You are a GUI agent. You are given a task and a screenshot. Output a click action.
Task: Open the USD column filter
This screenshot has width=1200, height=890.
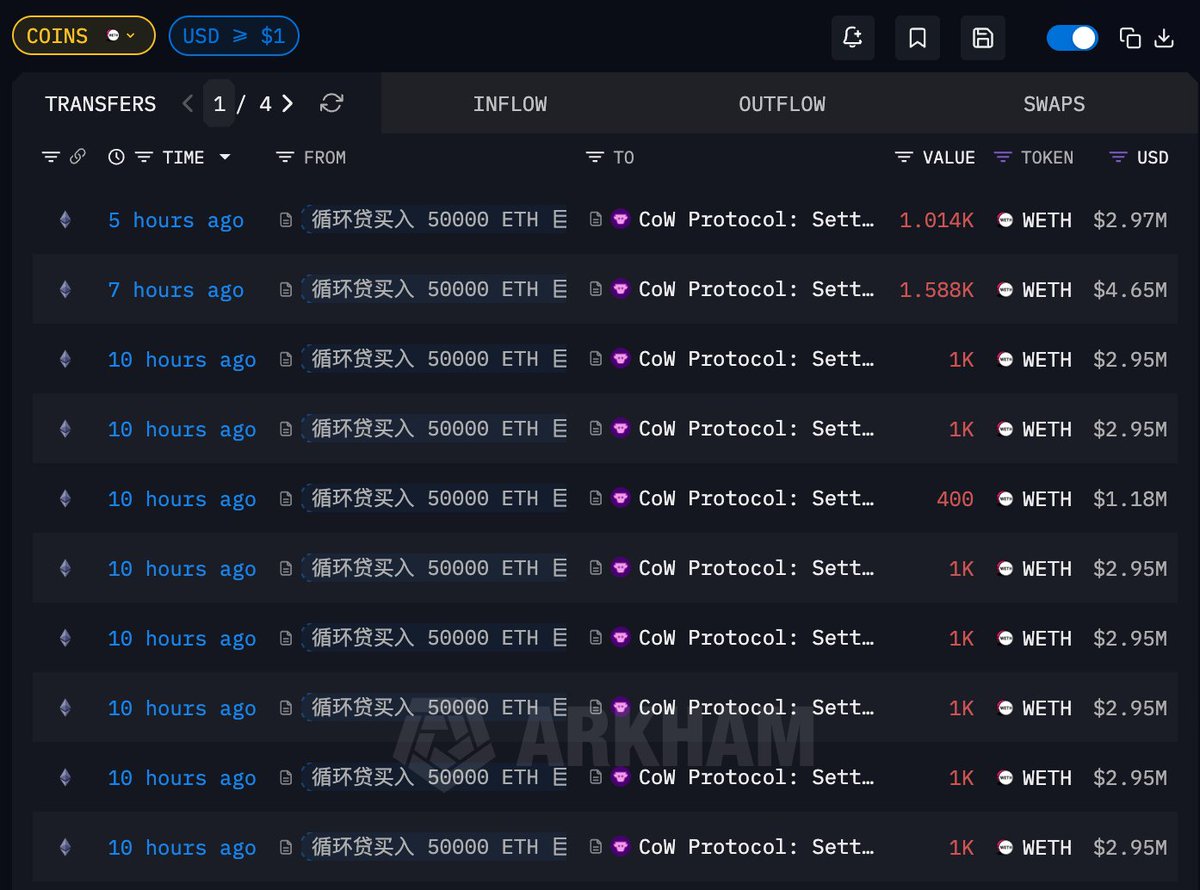click(1119, 157)
